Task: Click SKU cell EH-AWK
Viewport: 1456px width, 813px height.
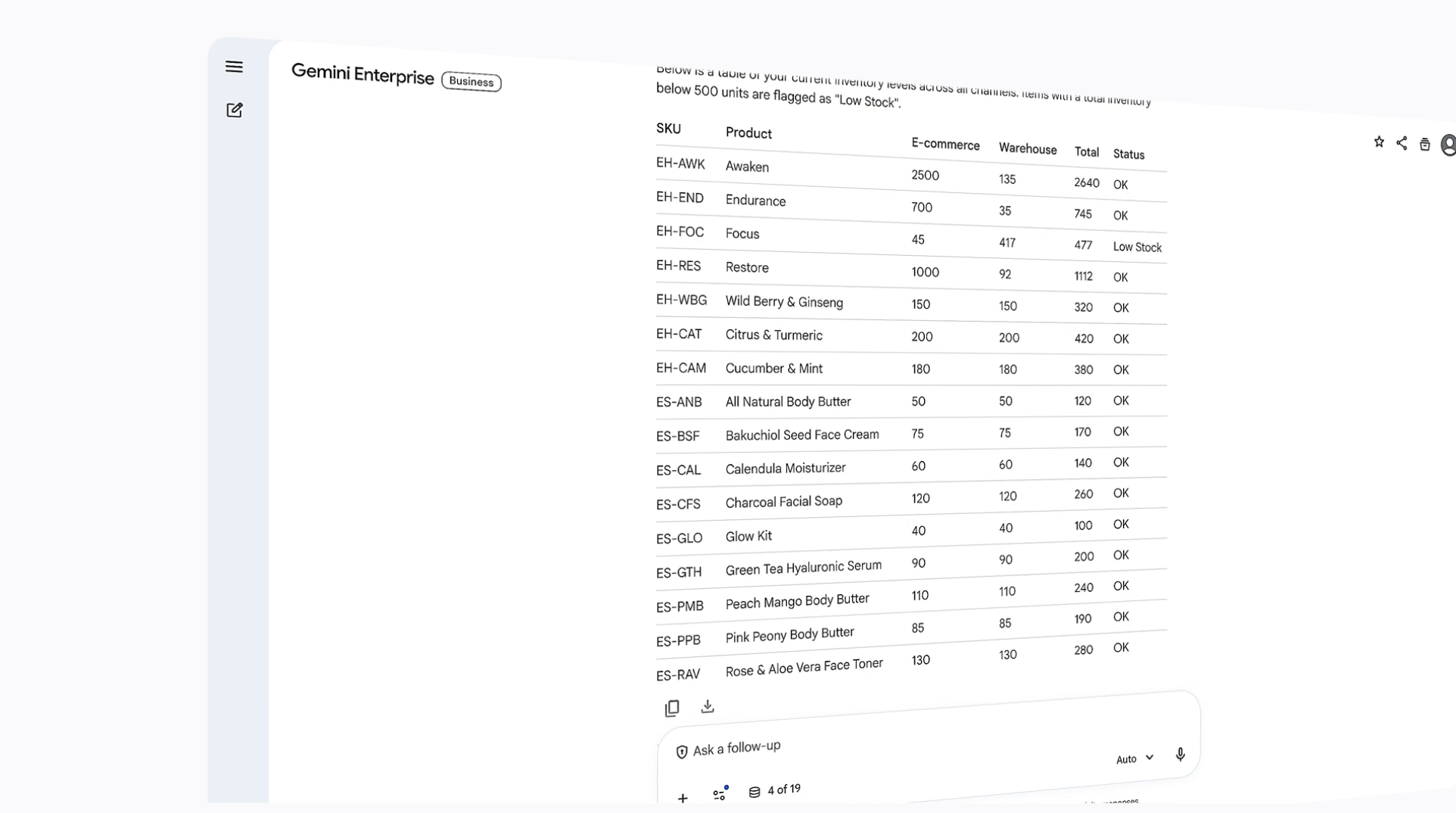Action: tap(680, 164)
